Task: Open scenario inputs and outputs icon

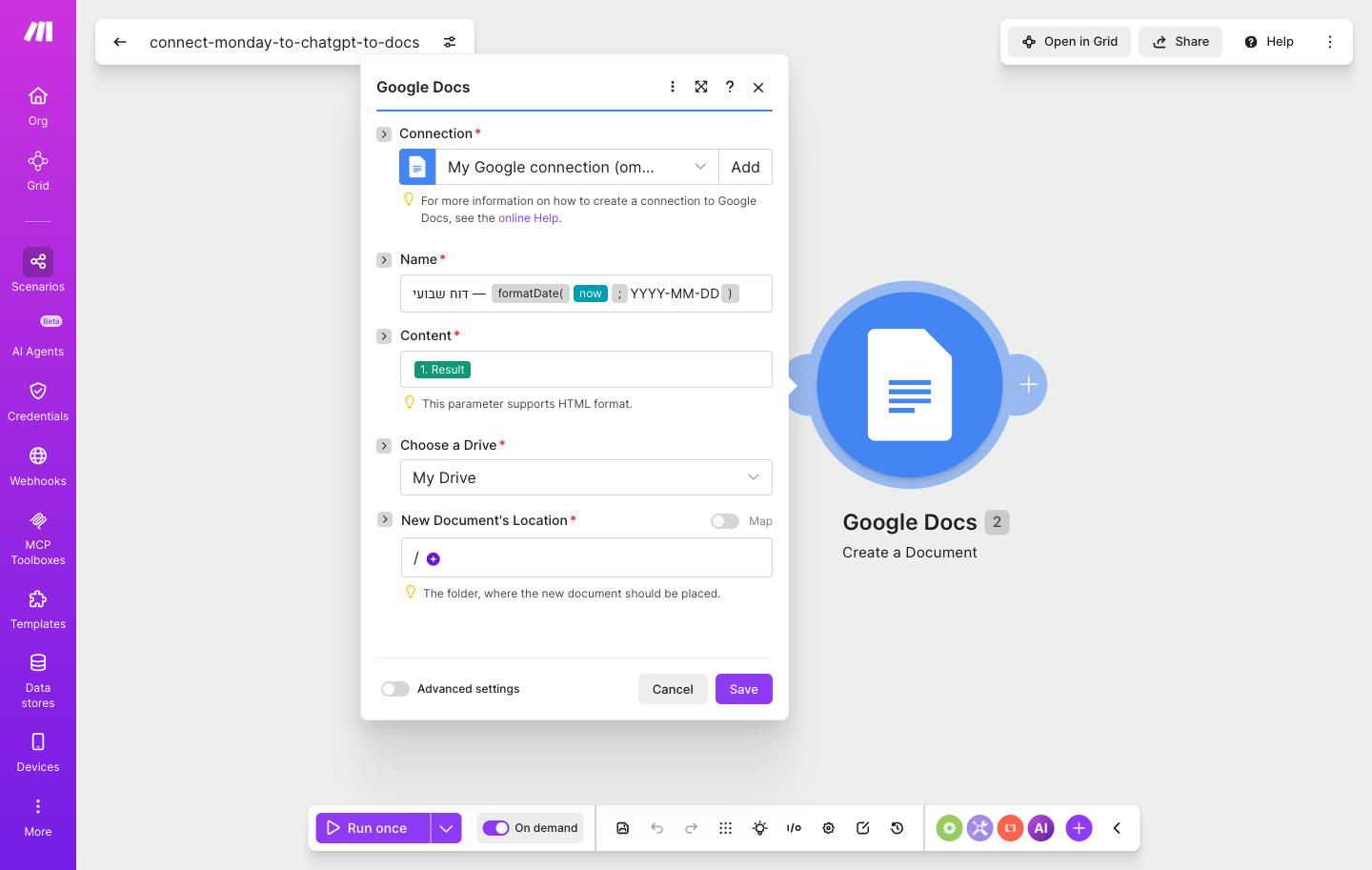Action: [x=795, y=828]
